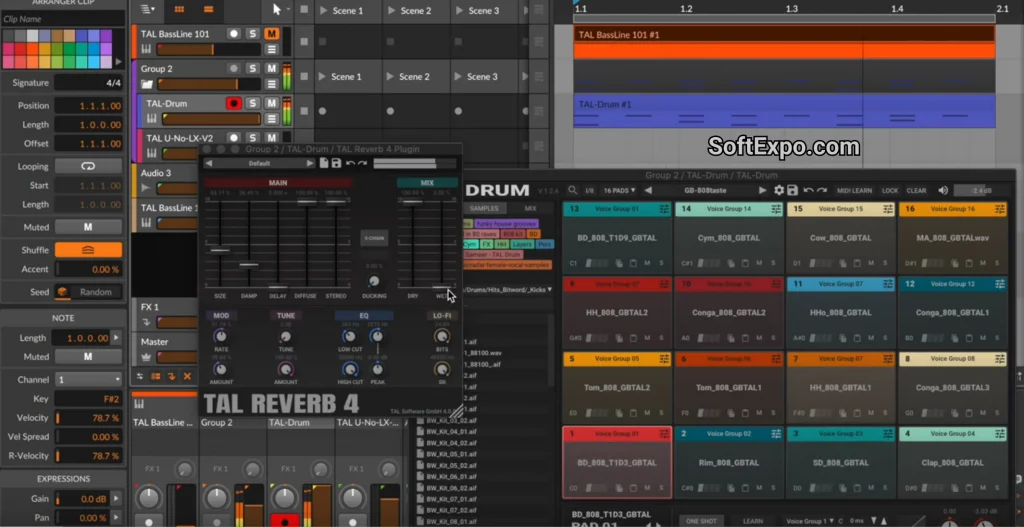Open the TAL-Drum settings gear icon
The image size is (1024, 527).
pyautogui.click(x=779, y=190)
